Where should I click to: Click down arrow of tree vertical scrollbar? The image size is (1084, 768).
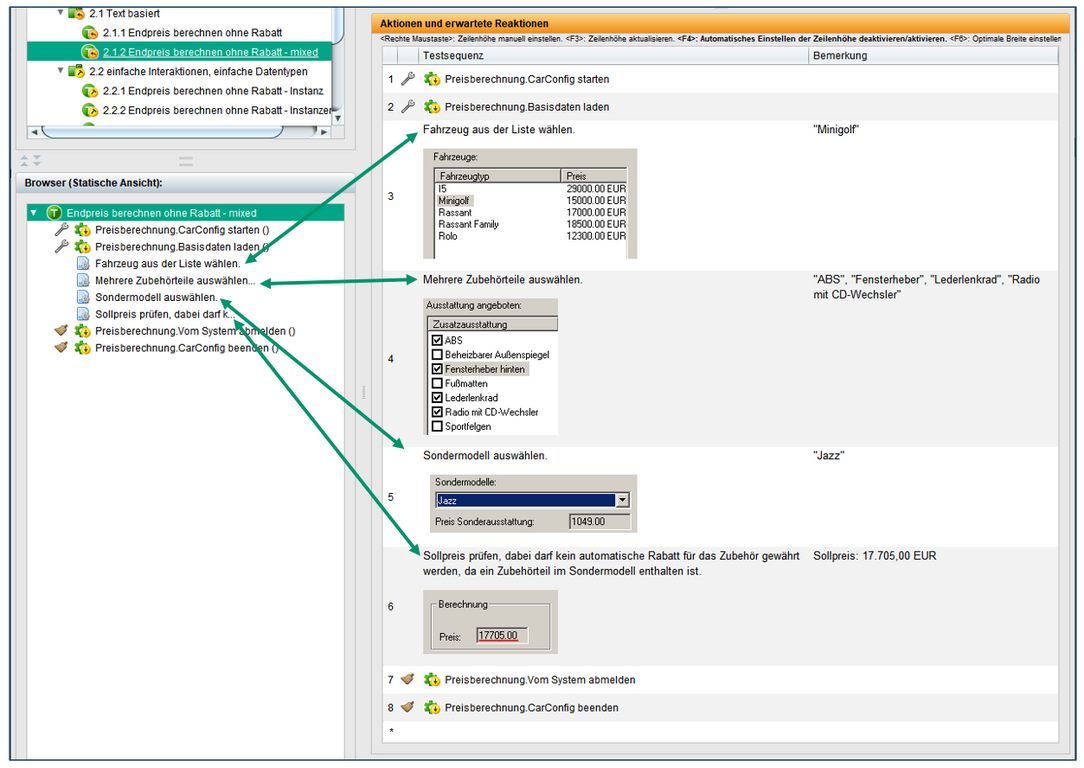click(337, 118)
